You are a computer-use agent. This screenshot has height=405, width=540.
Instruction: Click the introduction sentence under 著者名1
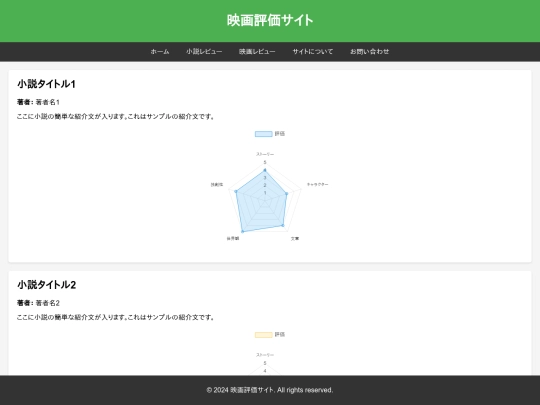click(116, 117)
